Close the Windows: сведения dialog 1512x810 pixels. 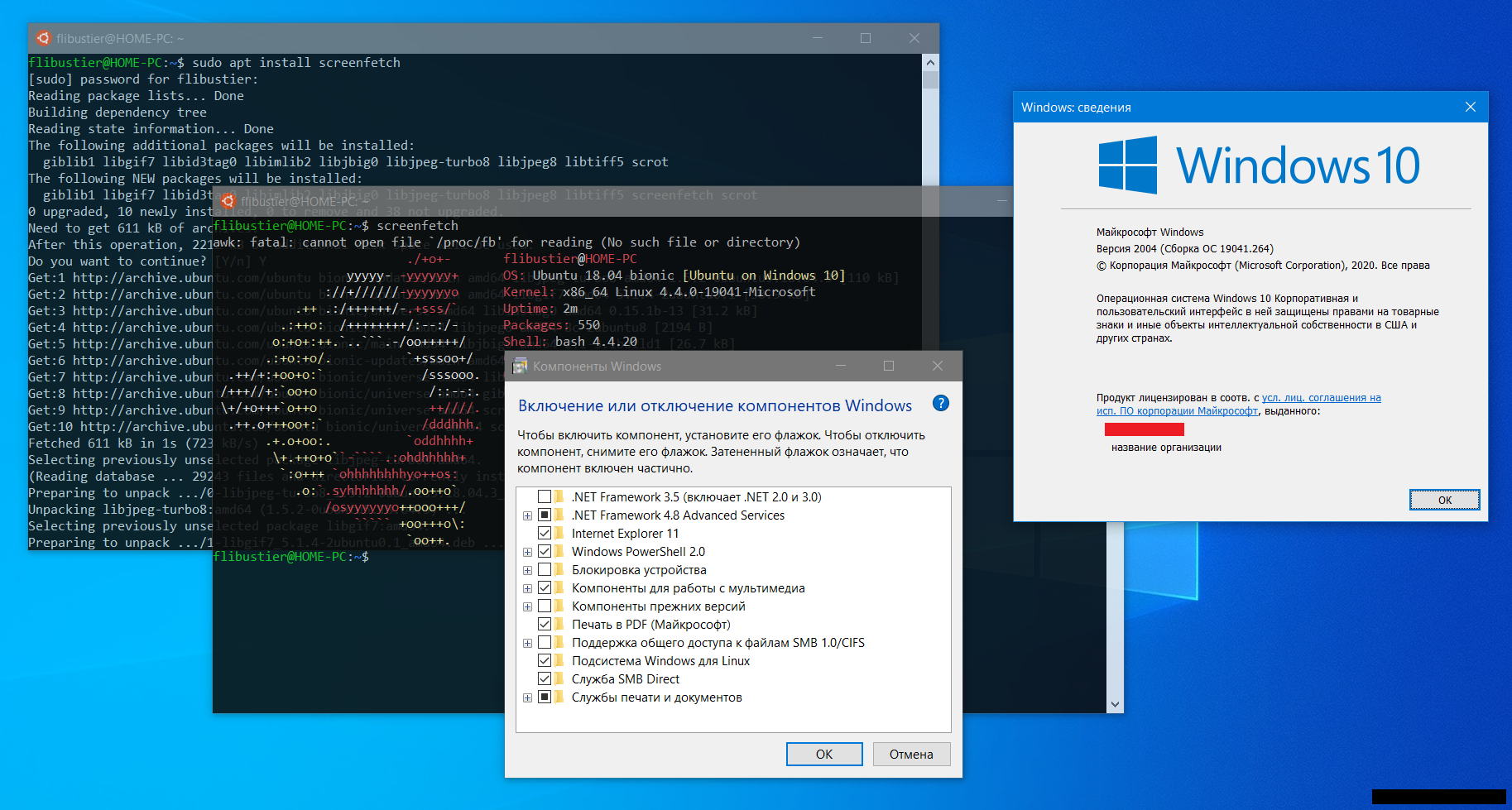1471,107
